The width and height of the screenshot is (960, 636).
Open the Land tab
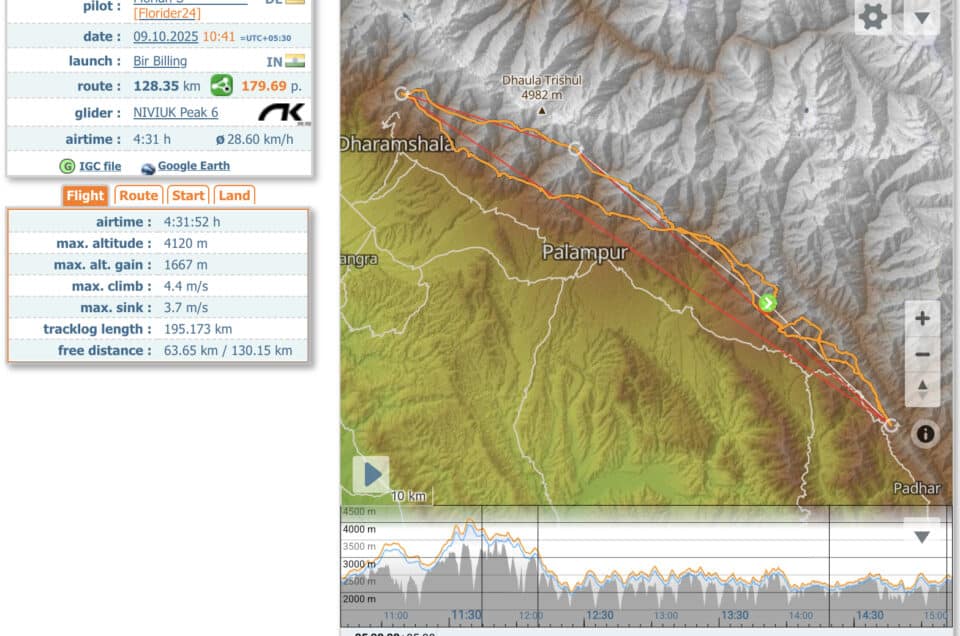(234, 196)
